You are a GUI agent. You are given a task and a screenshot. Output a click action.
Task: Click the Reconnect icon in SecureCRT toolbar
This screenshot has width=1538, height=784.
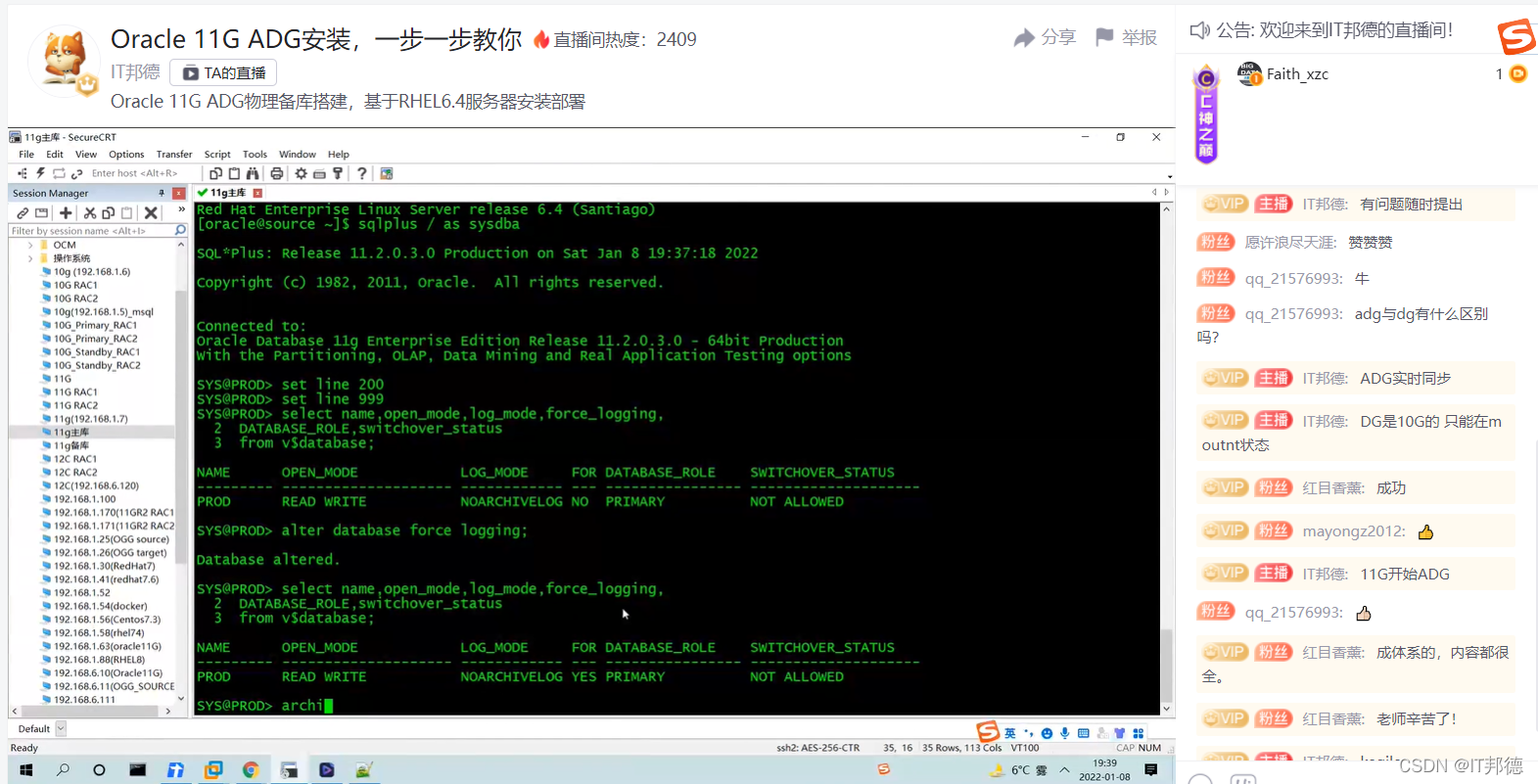tap(59, 173)
